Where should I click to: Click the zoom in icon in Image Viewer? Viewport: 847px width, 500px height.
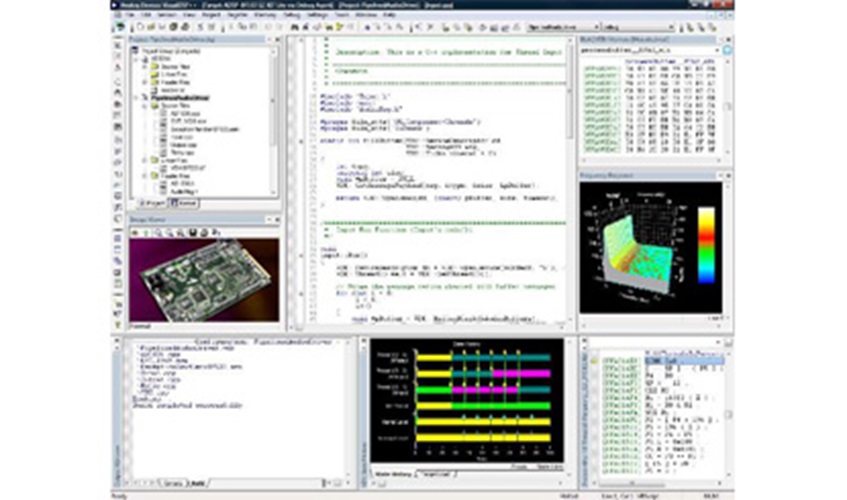pos(156,231)
